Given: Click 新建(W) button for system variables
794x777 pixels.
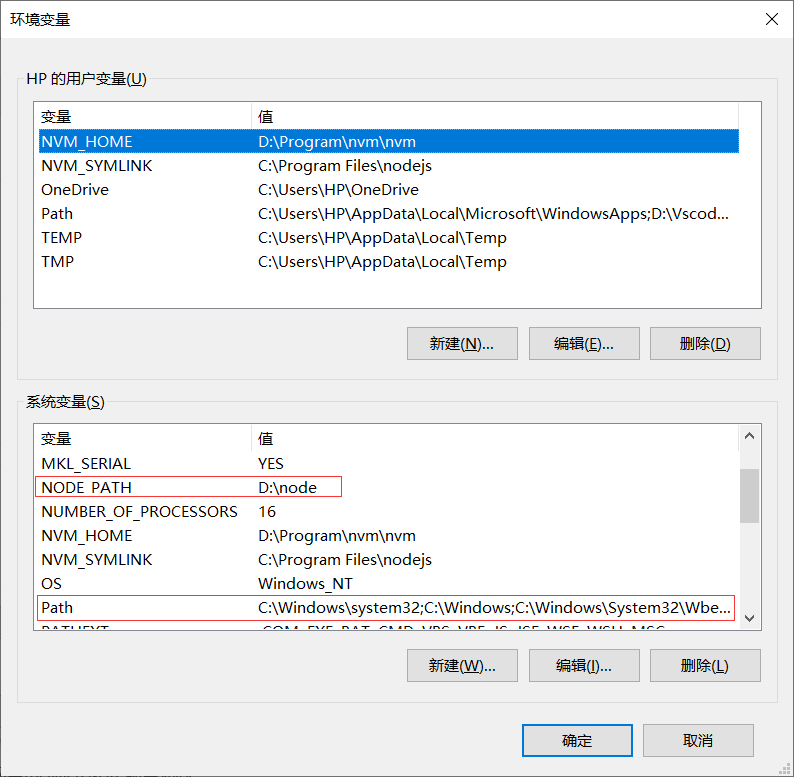Looking at the screenshot, I should pyautogui.click(x=462, y=665).
